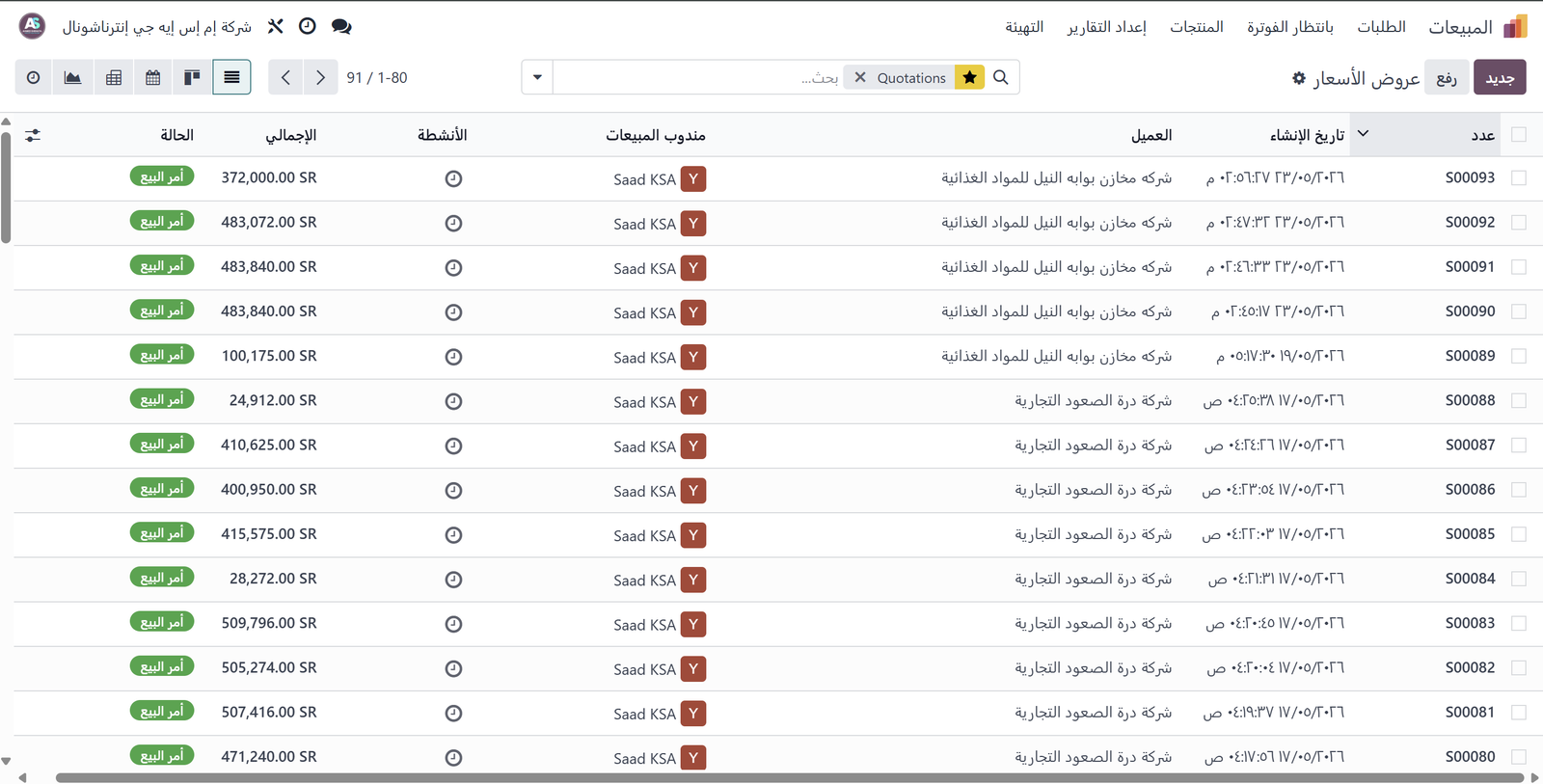Open the quotations settings gear icon
This screenshot has width=1543, height=784.
click(1299, 78)
